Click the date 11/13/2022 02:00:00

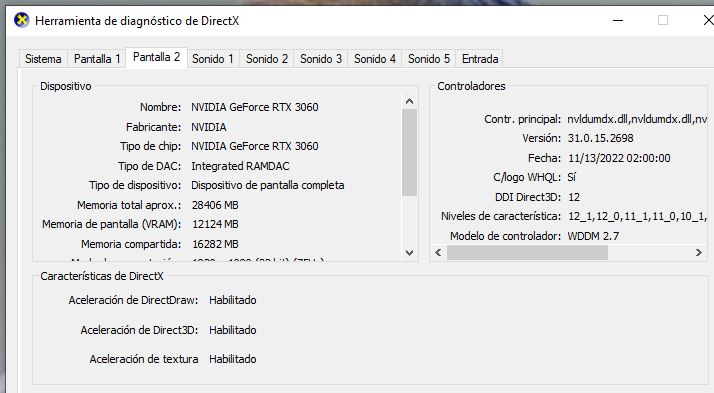[x=619, y=158]
